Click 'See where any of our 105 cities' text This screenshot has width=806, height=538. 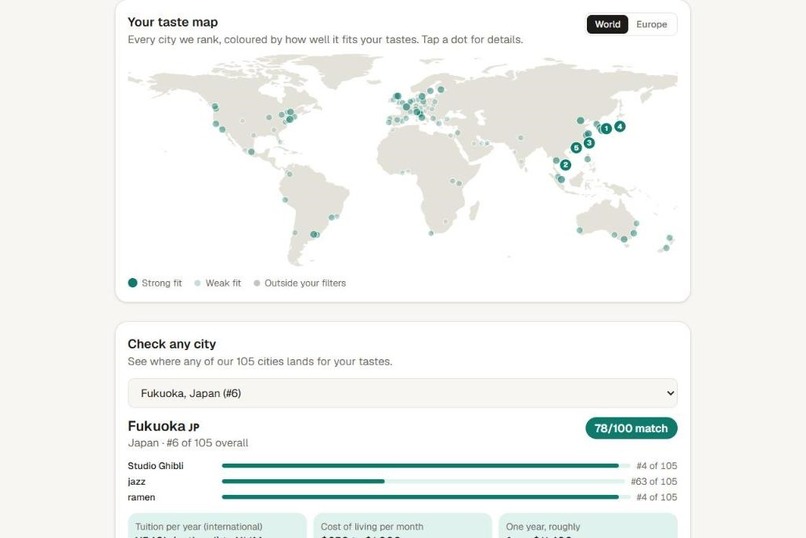[x=260, y=361]
